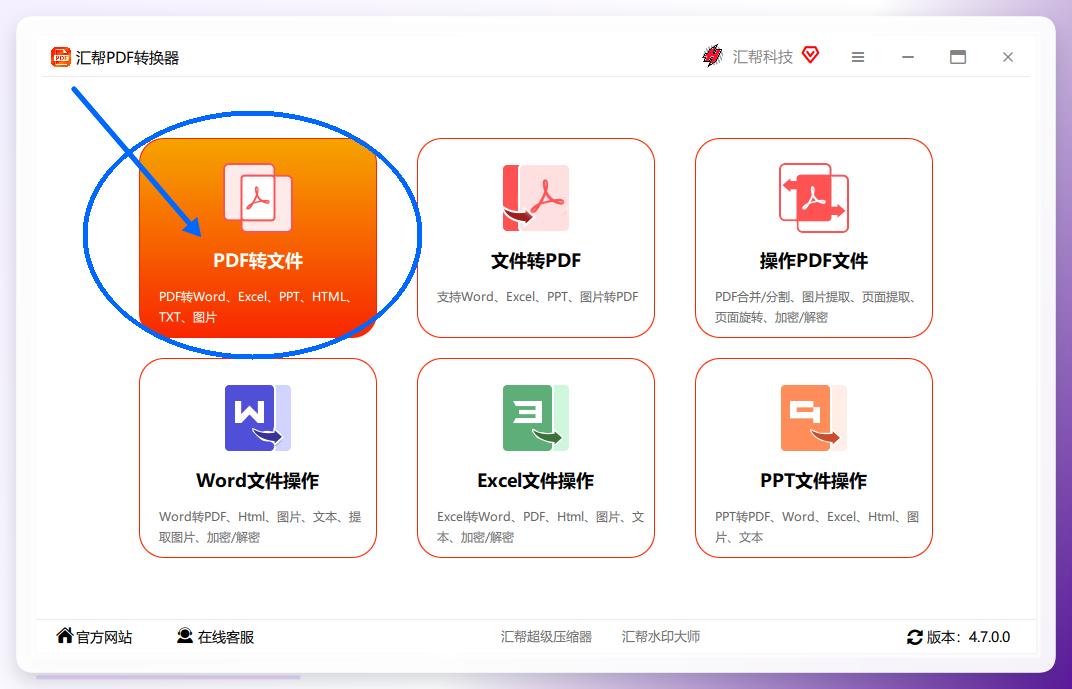This screenshot has width=1072, height=689.
Task: Maximize the 汇帮PDF转换器 window
Action: [x=958, y=57]
